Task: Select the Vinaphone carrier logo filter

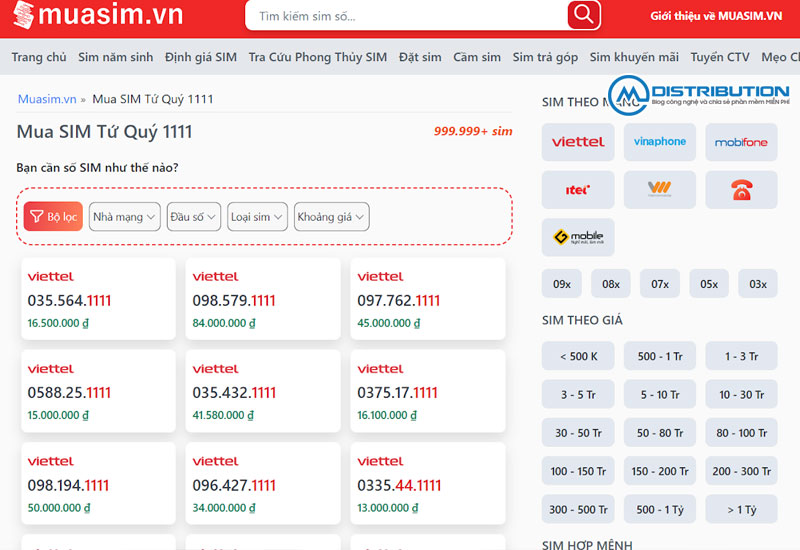Action: click(x=660, y=142)
